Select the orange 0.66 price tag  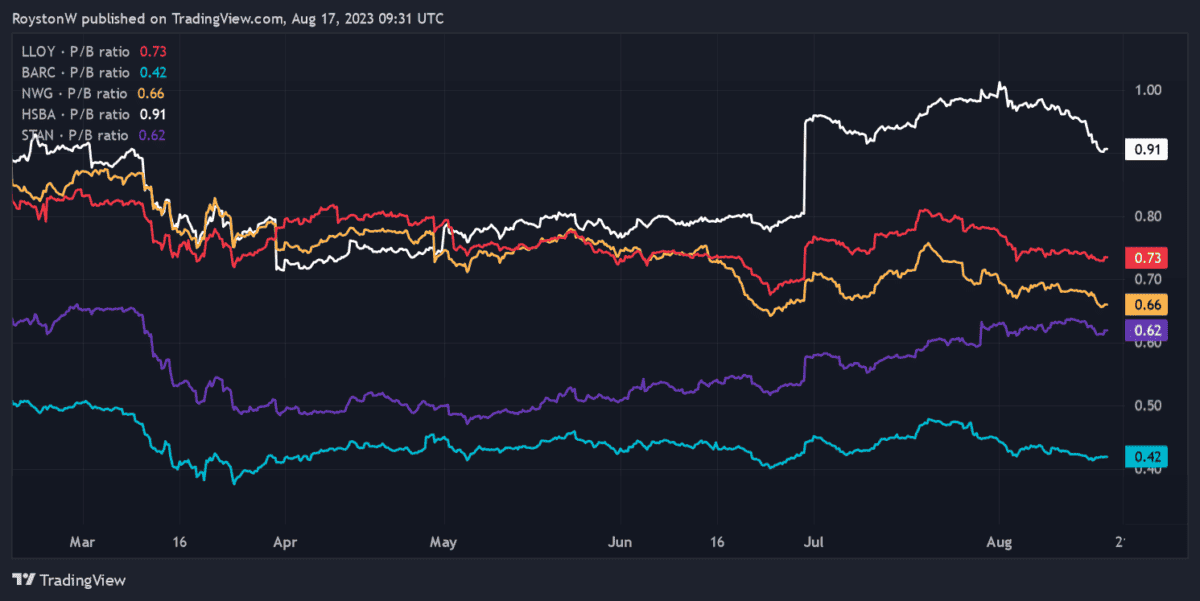(1145, 304)
